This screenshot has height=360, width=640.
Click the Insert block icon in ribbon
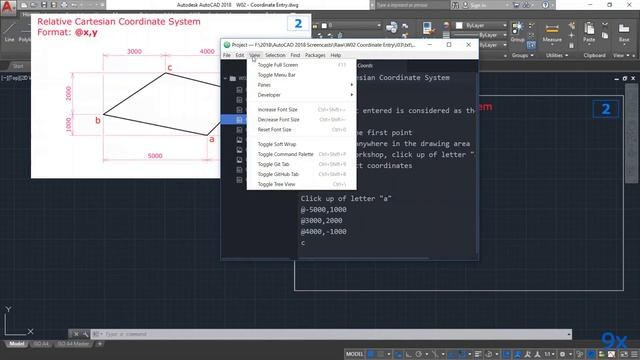(x=391, y=27)
